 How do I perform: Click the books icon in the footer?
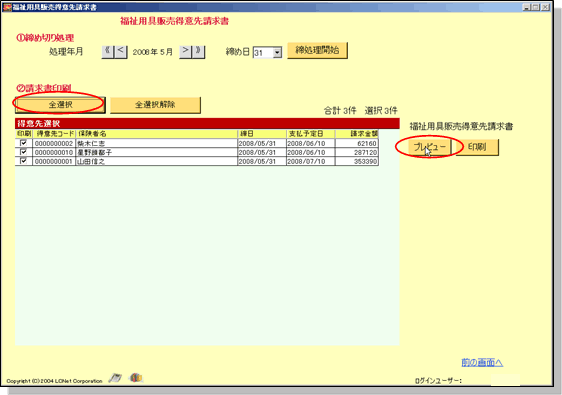point(136,377)
